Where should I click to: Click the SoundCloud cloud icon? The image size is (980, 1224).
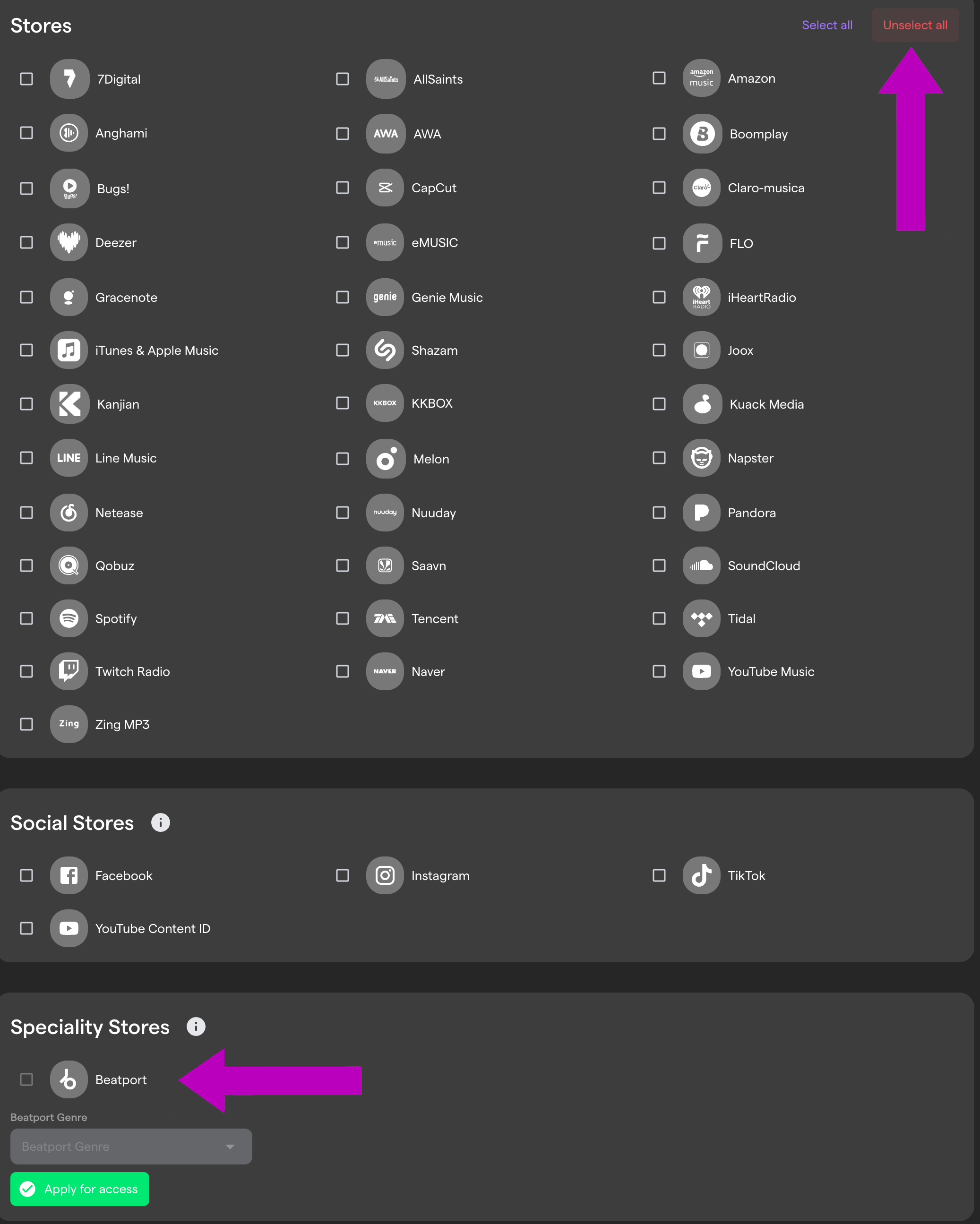(x=701, y=565)
